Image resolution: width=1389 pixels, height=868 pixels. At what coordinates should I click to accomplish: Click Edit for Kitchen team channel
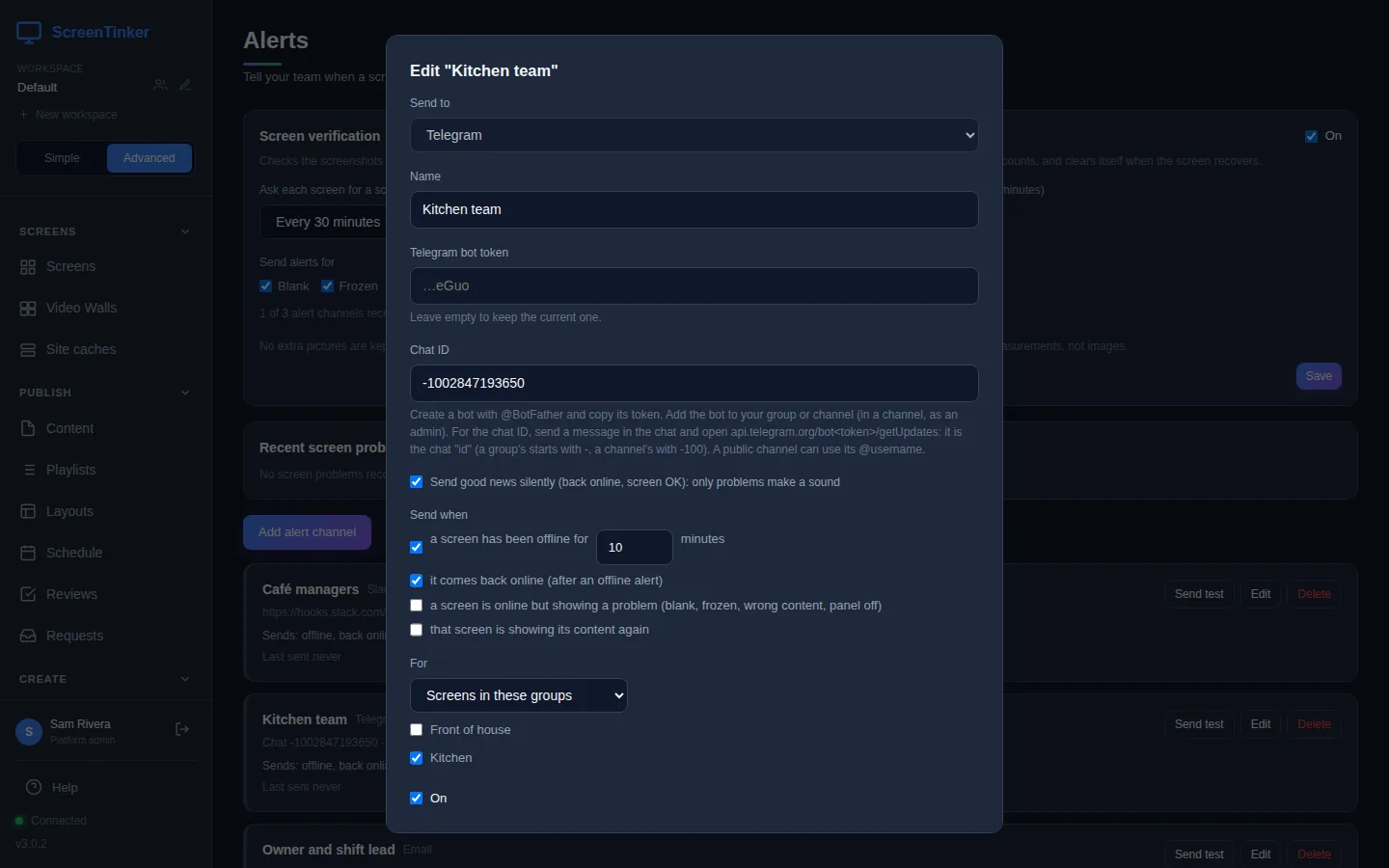pos(1261,724)
